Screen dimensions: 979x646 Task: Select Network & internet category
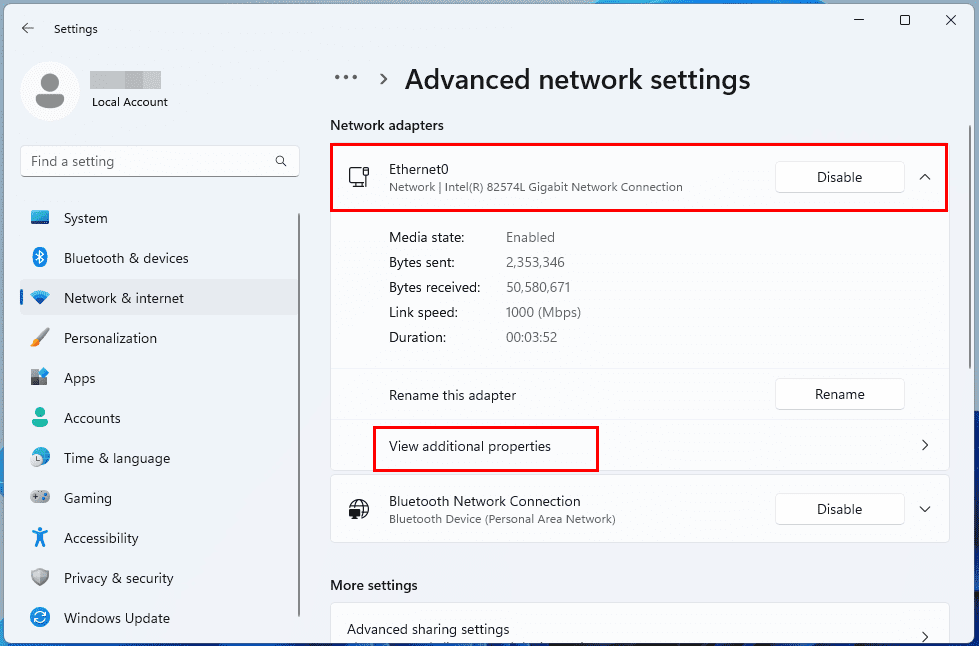pos(159,298)
